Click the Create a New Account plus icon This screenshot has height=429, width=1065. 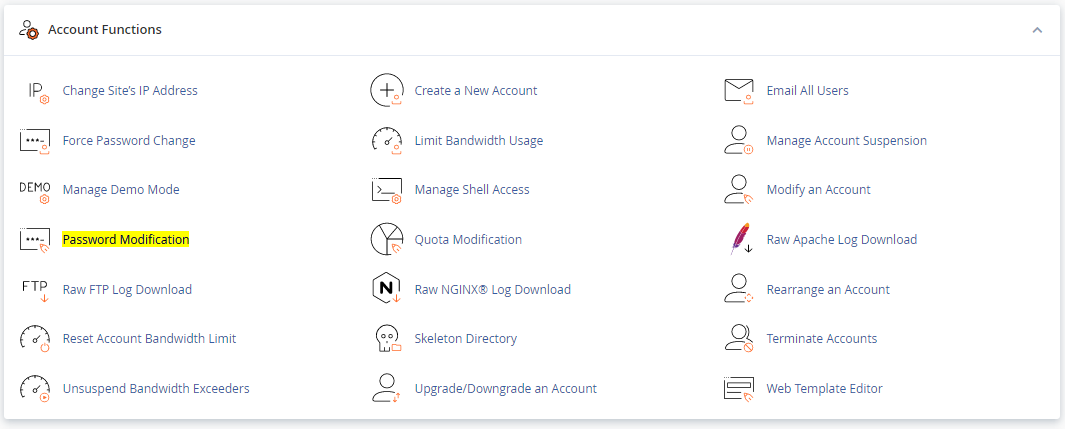pos(387,91)
